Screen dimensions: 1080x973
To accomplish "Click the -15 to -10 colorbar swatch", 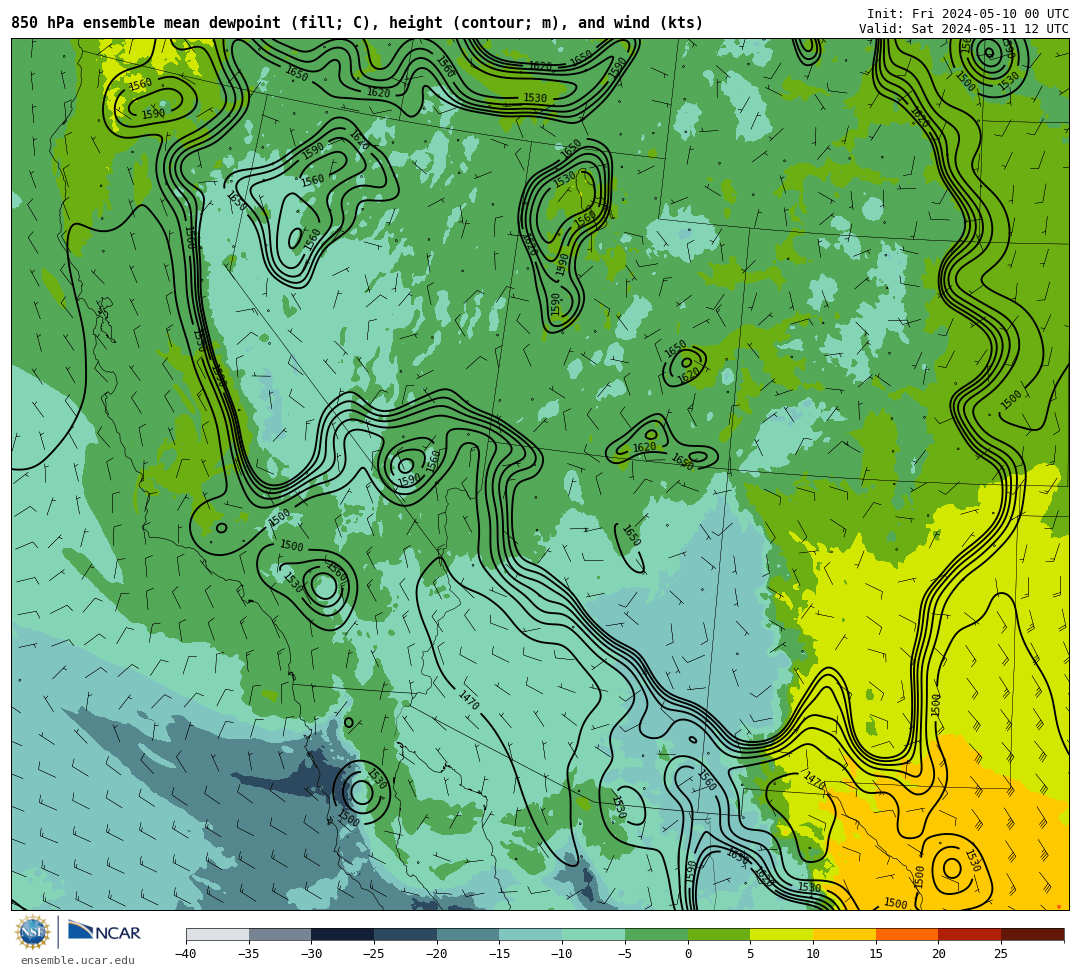I will coord(531,934).
